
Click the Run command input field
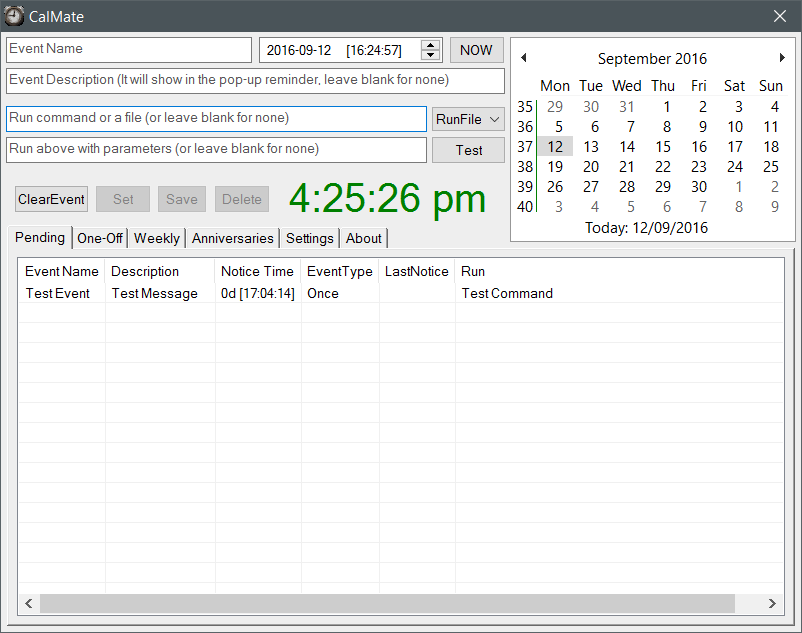click(216, 119)
